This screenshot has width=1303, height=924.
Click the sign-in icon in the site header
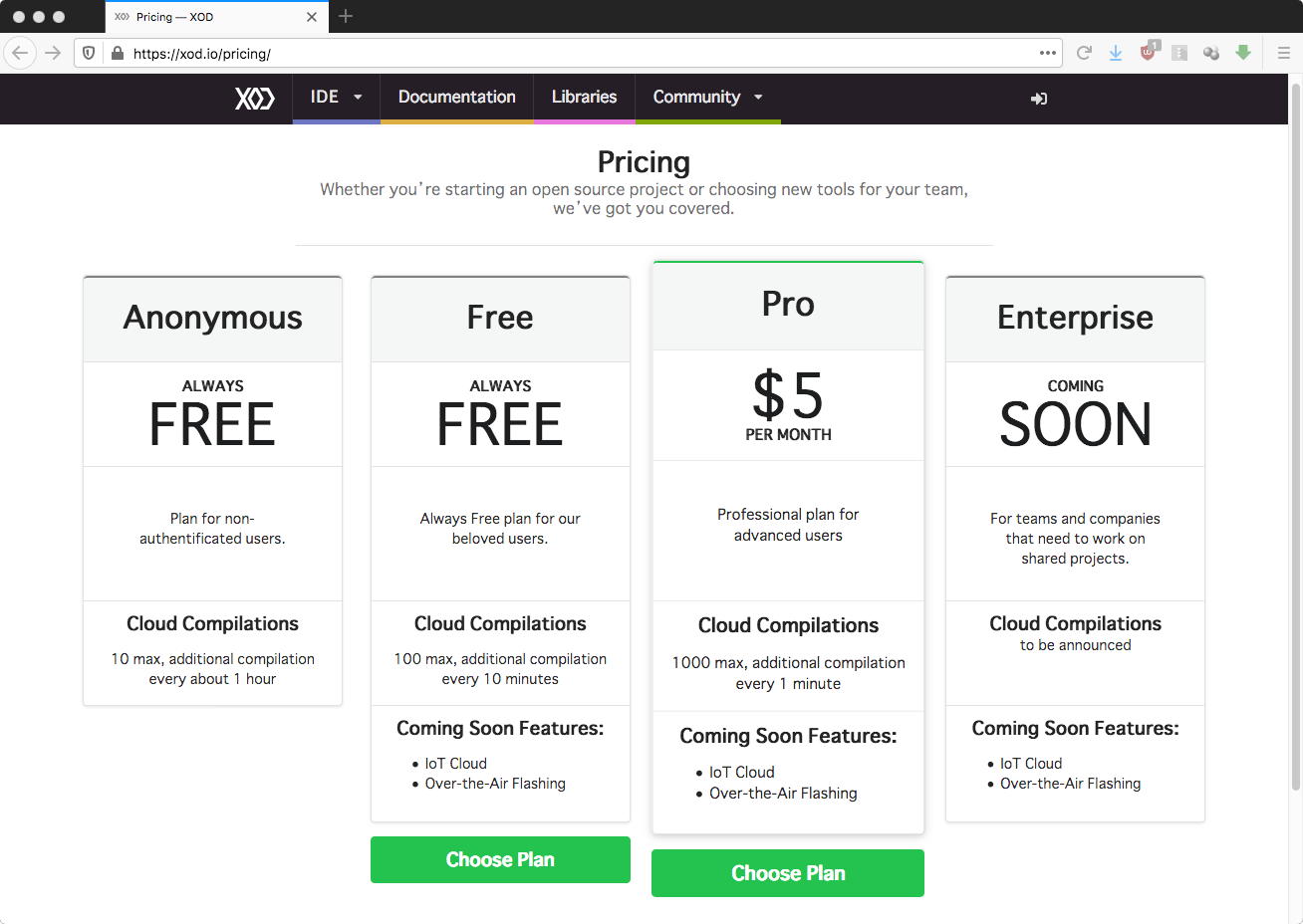tap(1038, 98)
